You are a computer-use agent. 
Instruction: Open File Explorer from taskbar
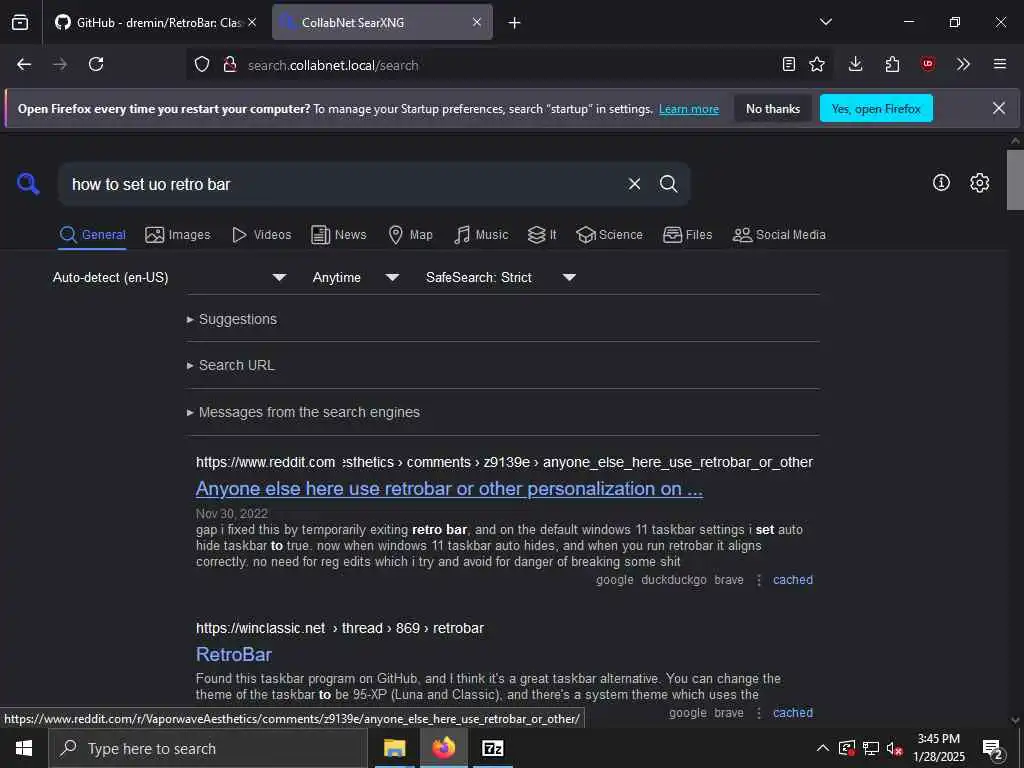coord(394,748)
